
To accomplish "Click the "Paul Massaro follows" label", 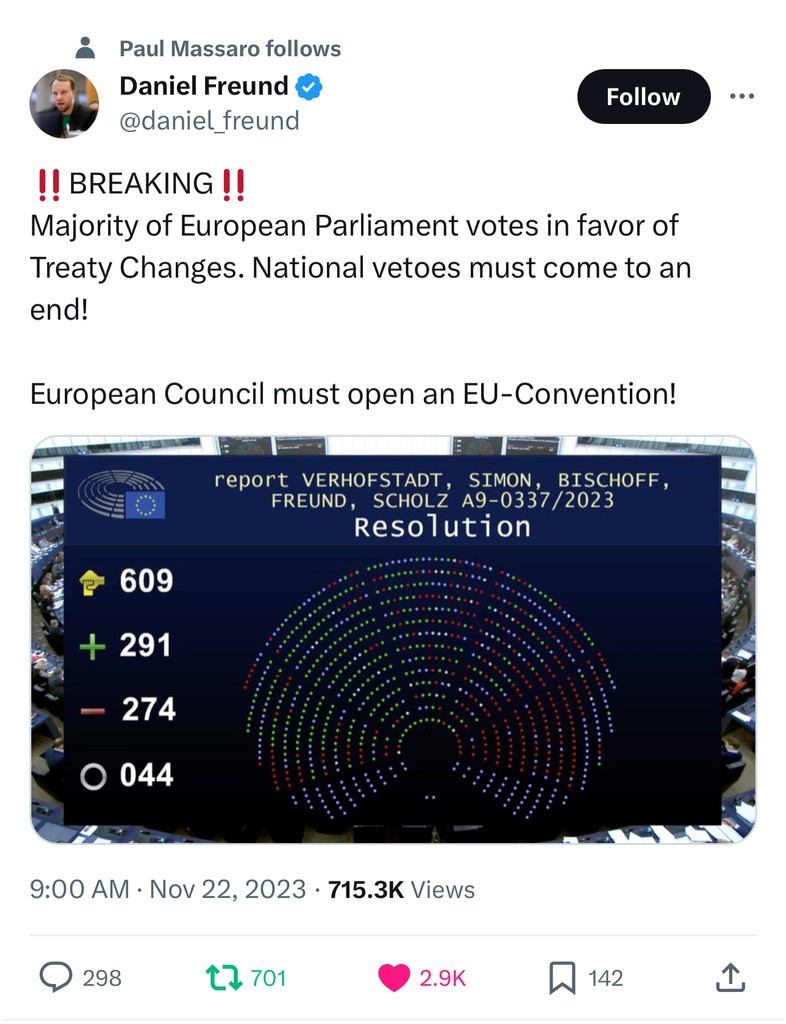I will [230, 48].
